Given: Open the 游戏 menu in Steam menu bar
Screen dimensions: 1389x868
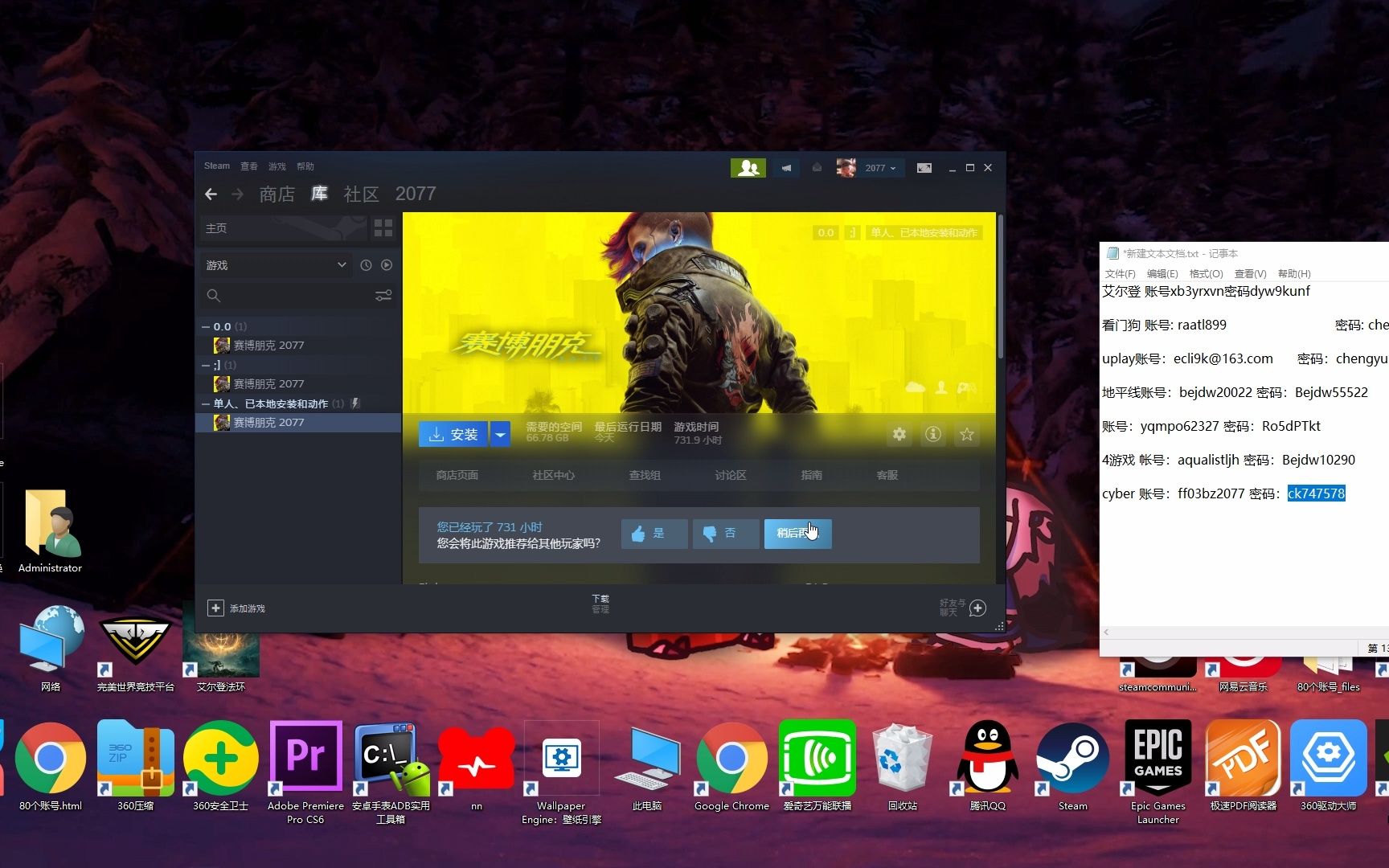Looking at the screenshot, I should click(x=277, y=166).
